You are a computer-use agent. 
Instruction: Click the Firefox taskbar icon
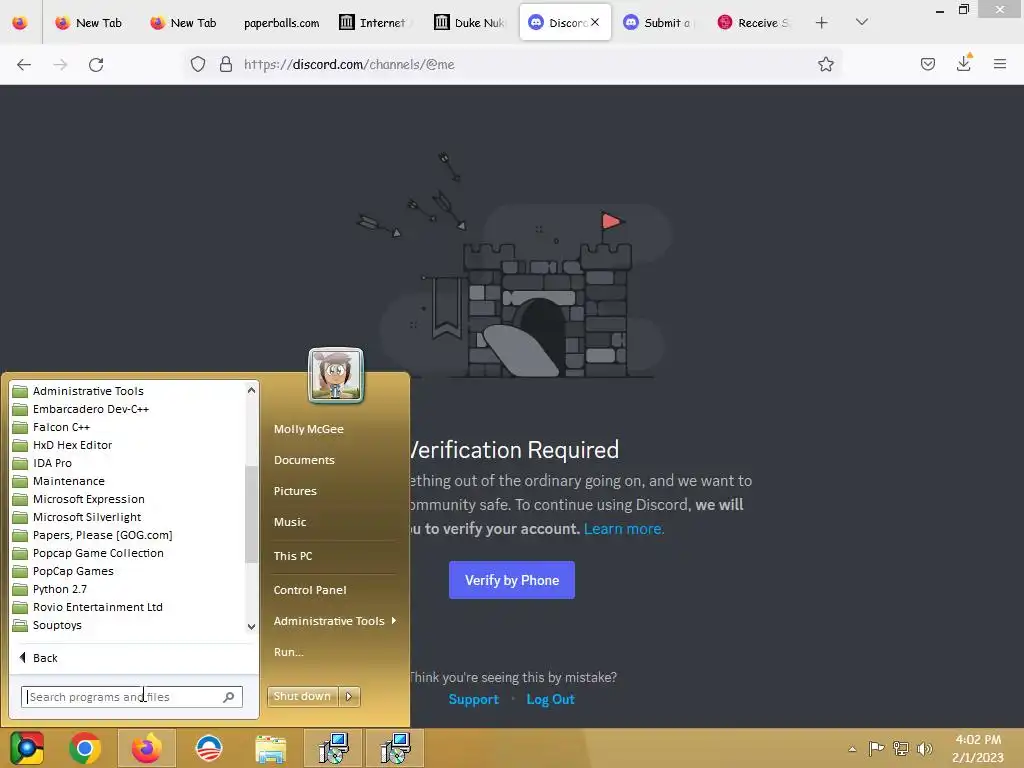(146, 748)
